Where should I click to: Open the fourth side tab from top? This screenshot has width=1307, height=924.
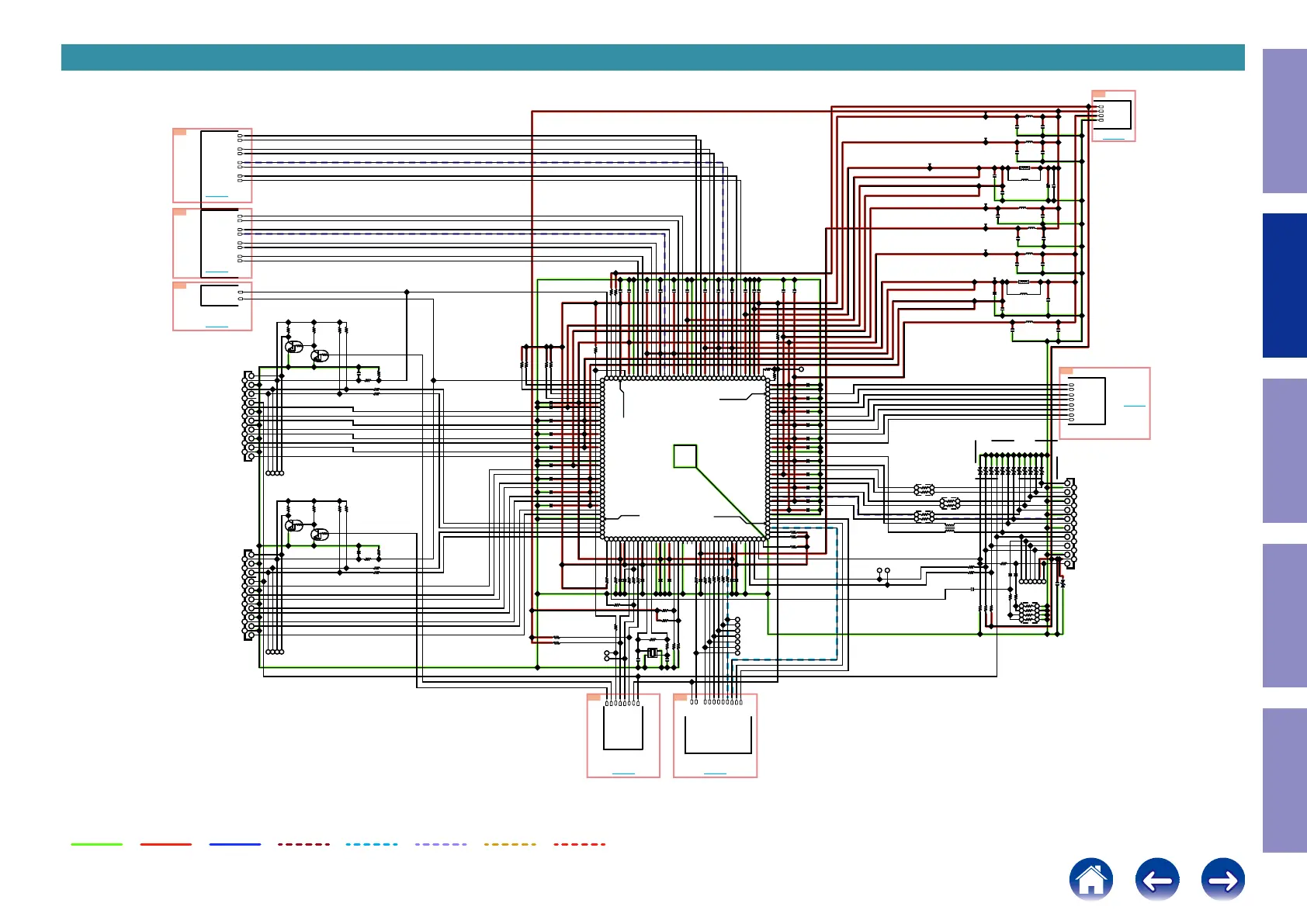tap(1284, 615)
